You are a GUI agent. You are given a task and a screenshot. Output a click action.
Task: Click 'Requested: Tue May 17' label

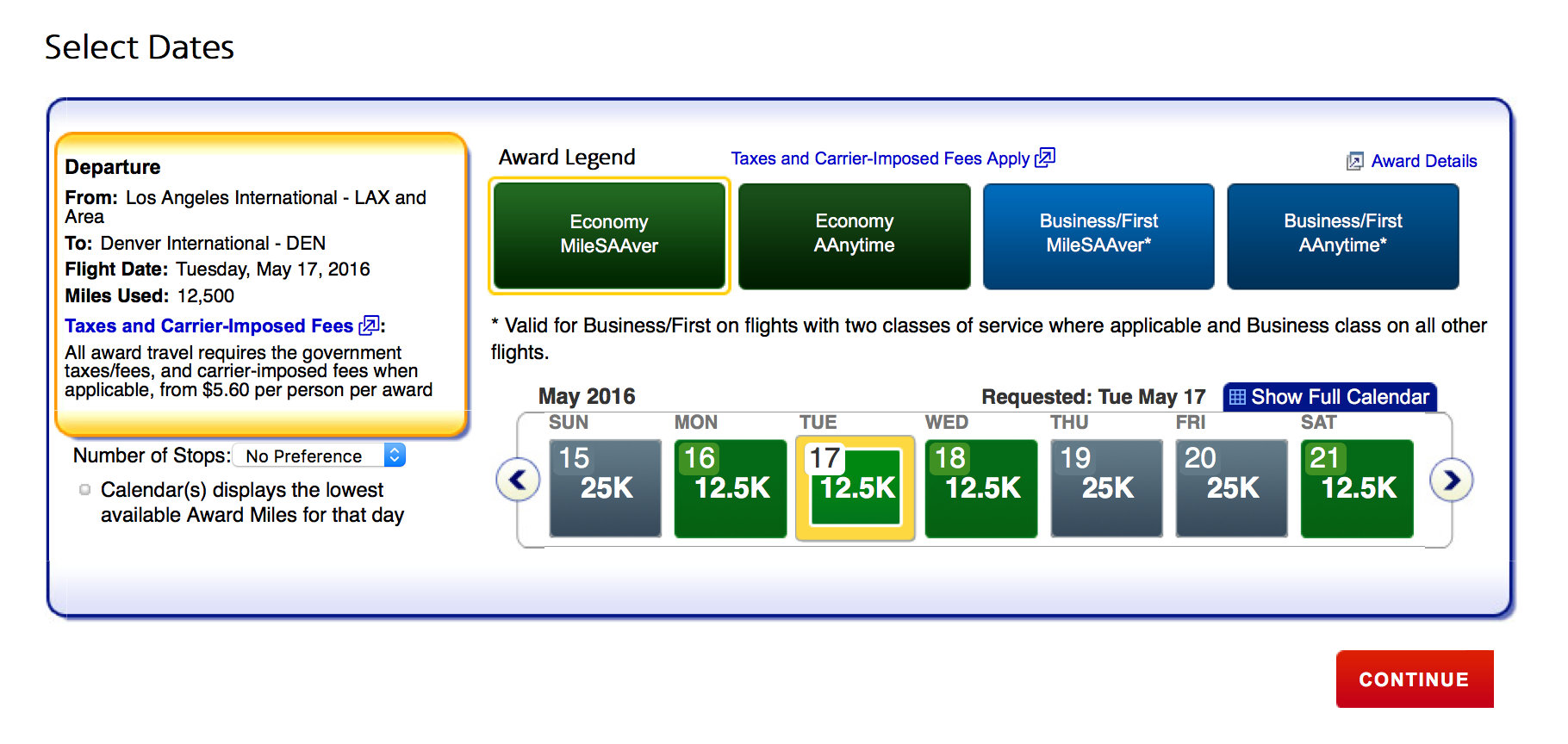1093,397
